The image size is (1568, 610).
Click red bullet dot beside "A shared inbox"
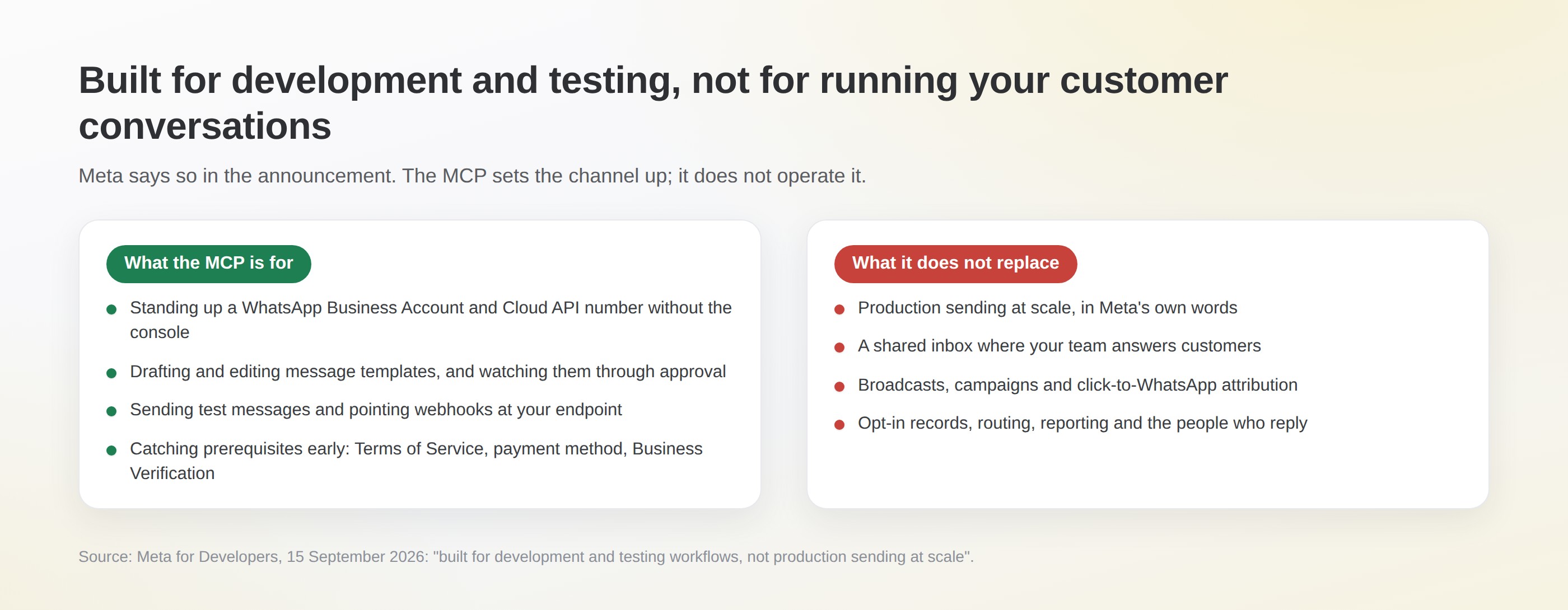coord(839,348)
